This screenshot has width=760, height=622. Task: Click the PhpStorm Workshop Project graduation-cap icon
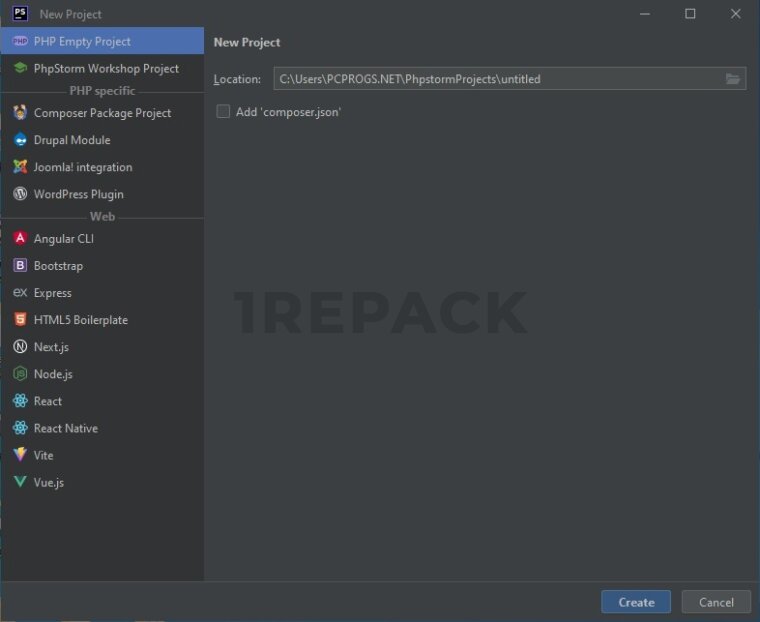click(x=19, y=69)
